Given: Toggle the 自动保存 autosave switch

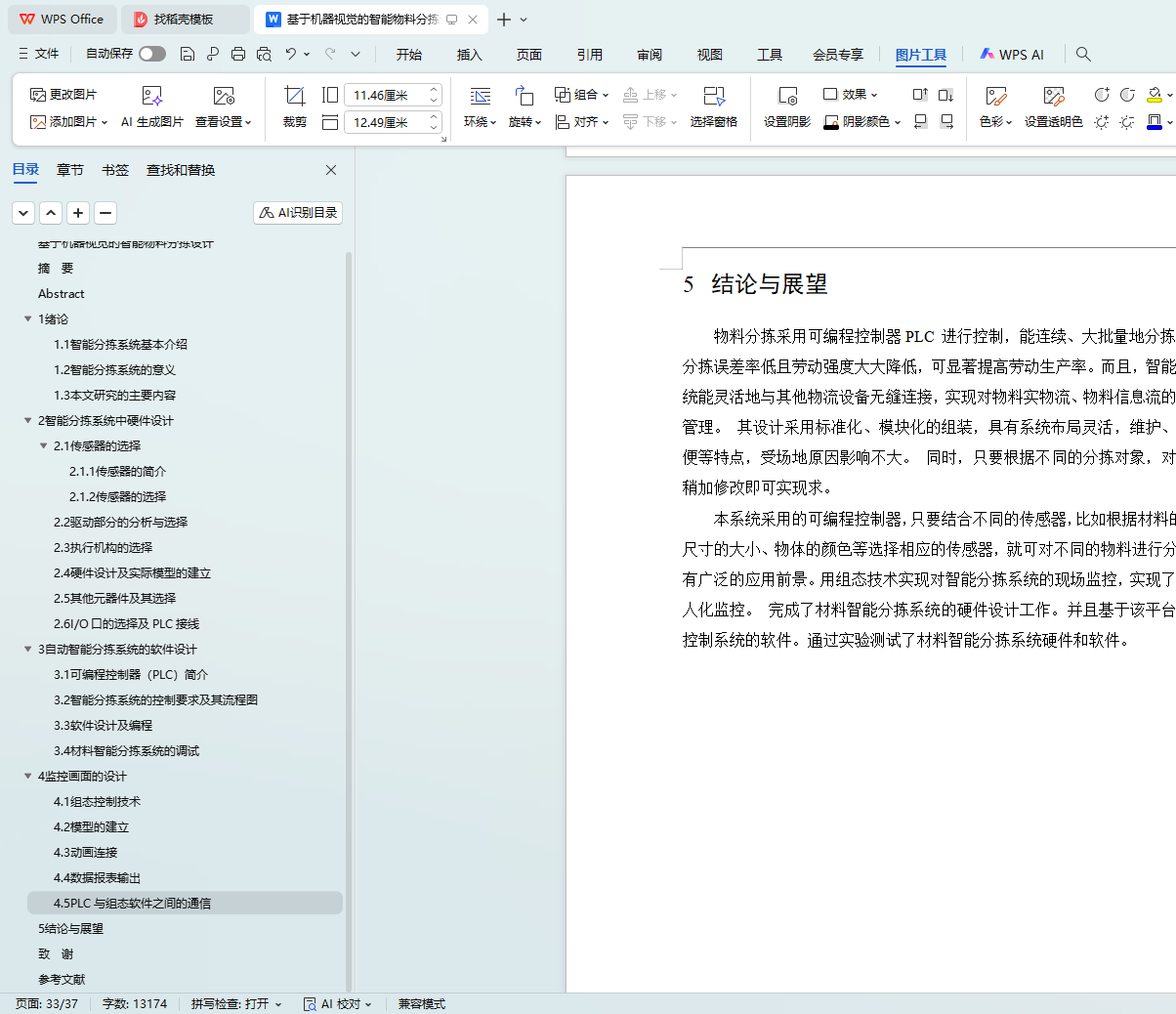Looking at the screenshot, I should (151, 54).
